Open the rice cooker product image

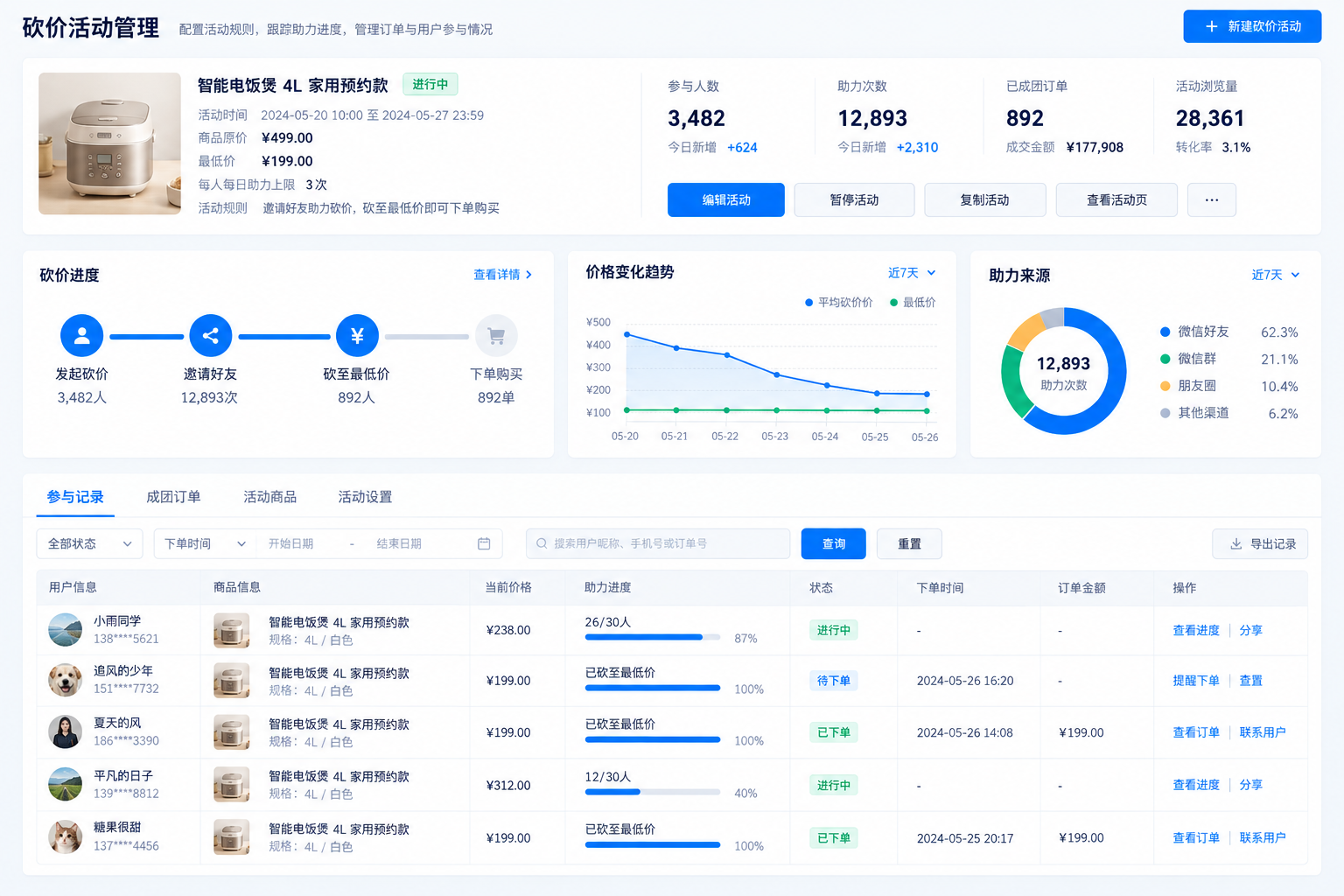coord(109,143)
